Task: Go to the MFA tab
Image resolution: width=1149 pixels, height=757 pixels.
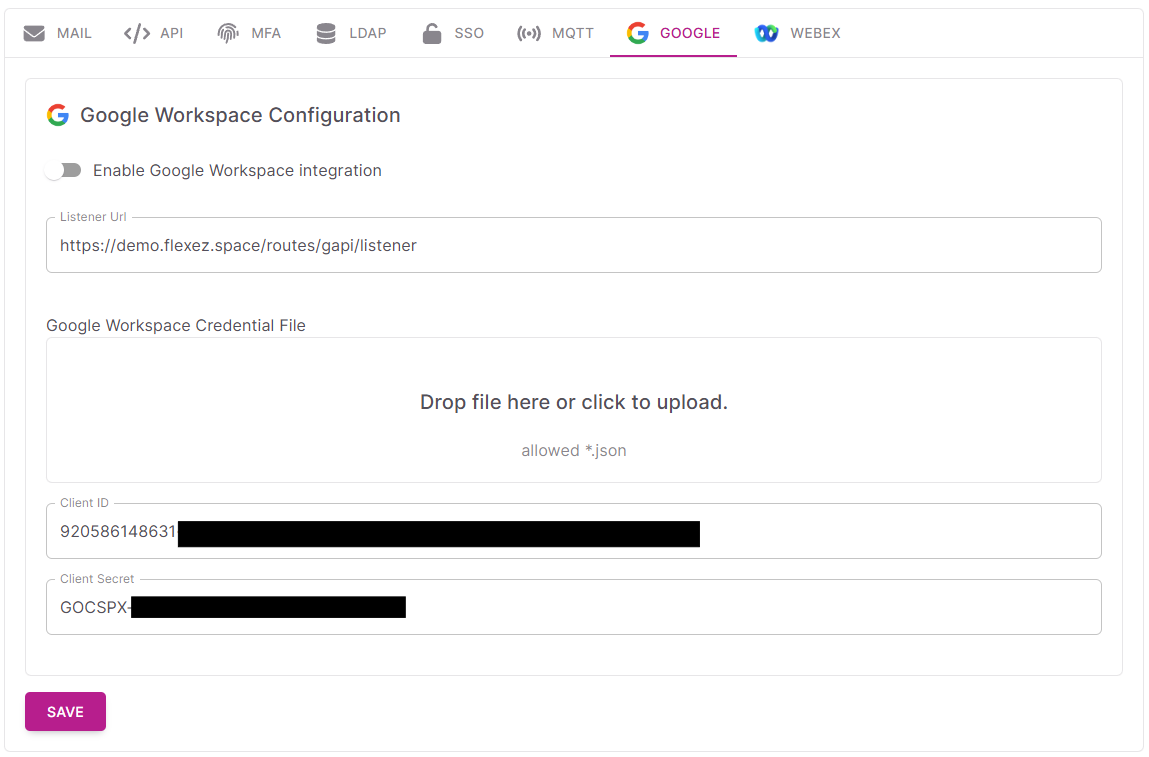Action: pos(249,34)
